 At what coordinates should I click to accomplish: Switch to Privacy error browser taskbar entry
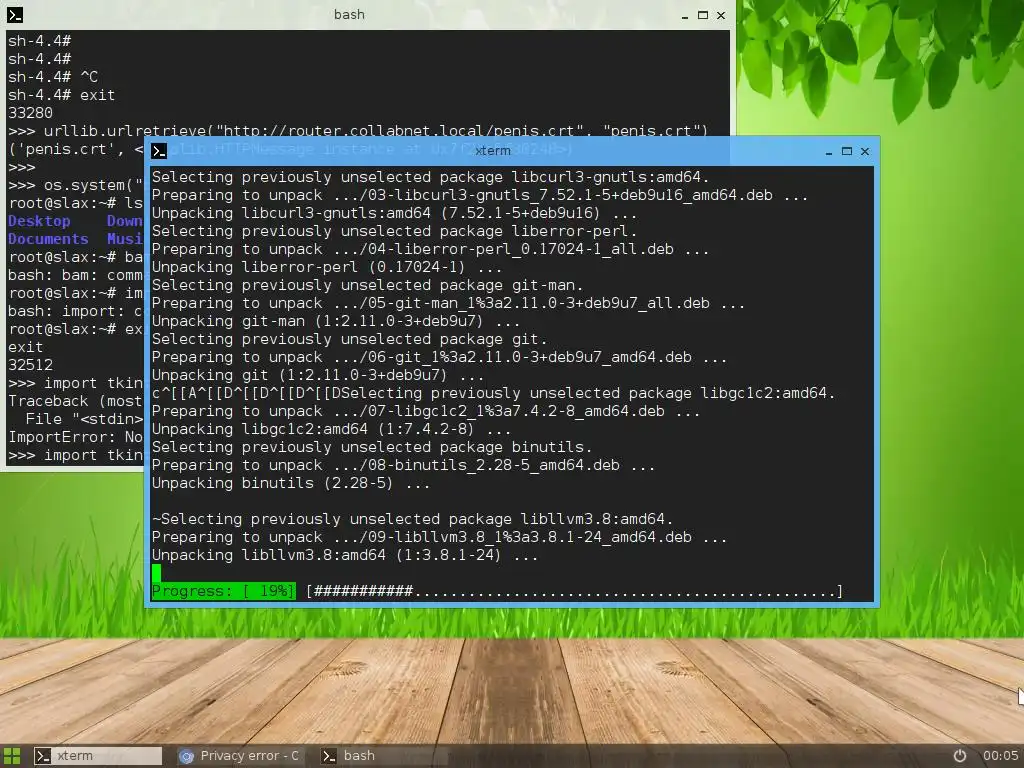point(240,756)
